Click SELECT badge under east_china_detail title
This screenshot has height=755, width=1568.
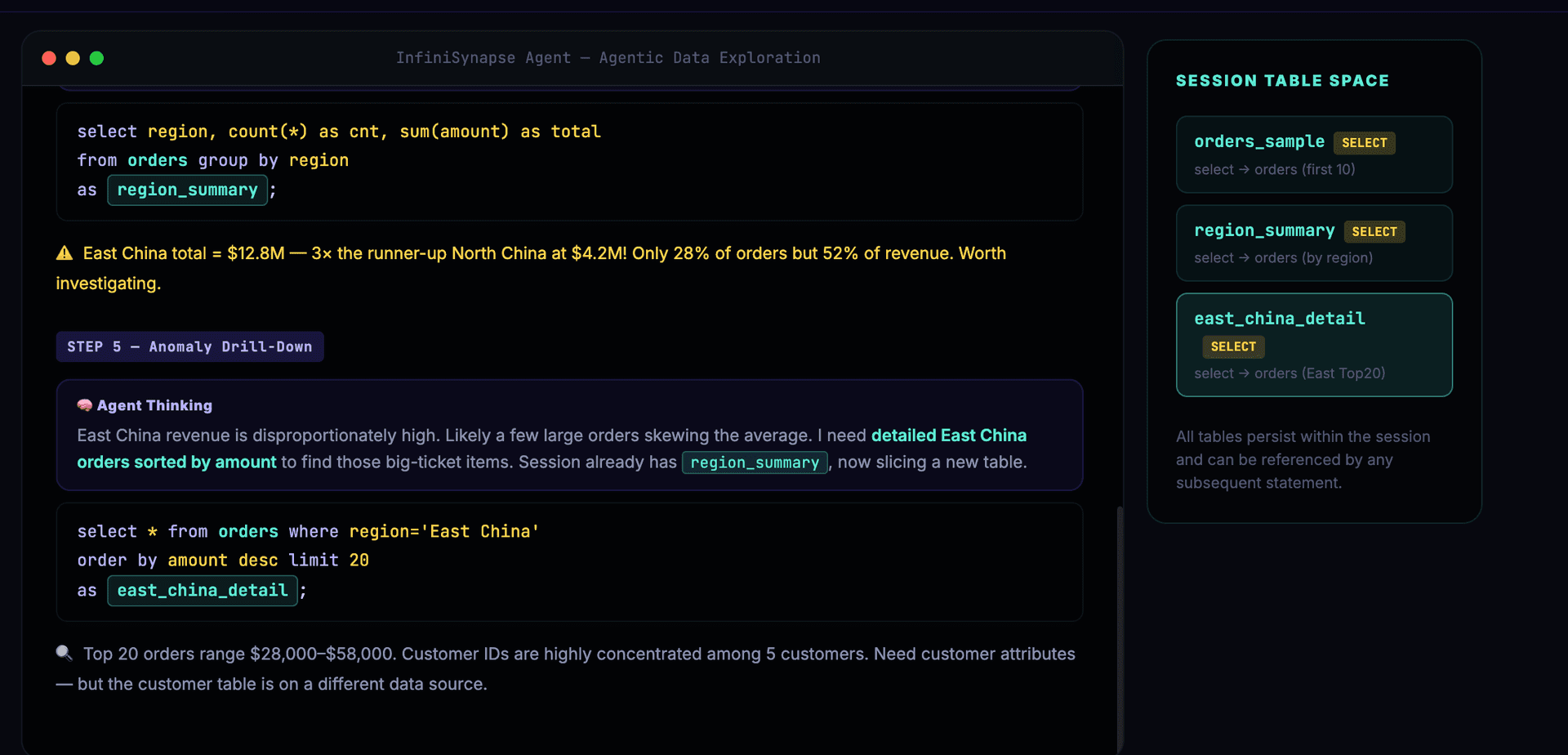click(x=1233, y=347)
